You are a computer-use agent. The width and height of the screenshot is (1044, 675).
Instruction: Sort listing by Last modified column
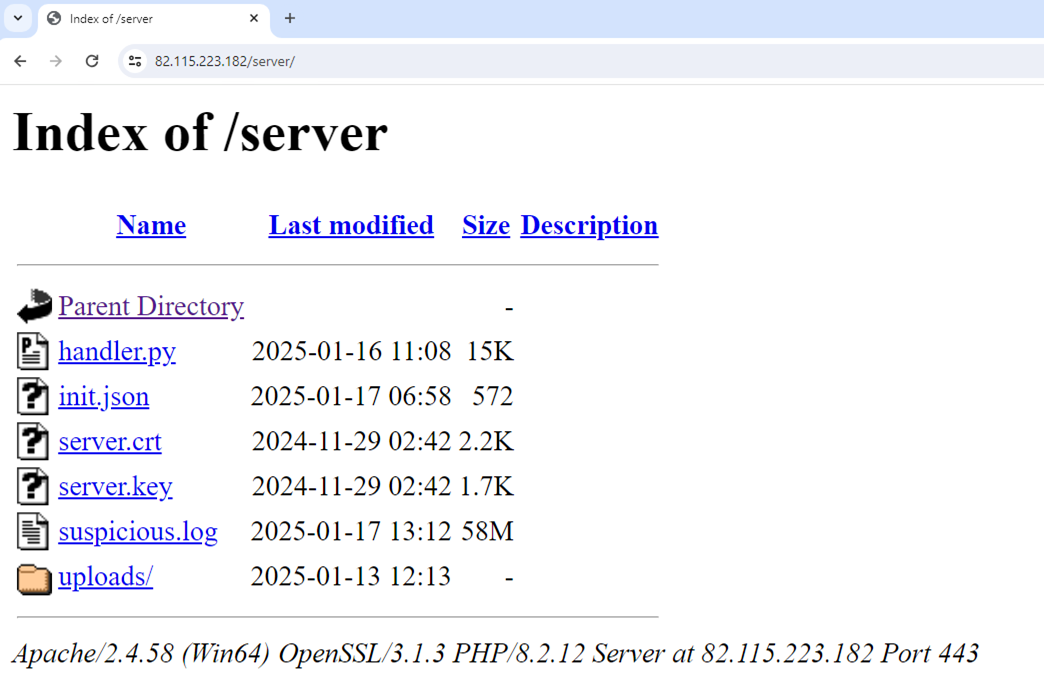coord(351,225)
